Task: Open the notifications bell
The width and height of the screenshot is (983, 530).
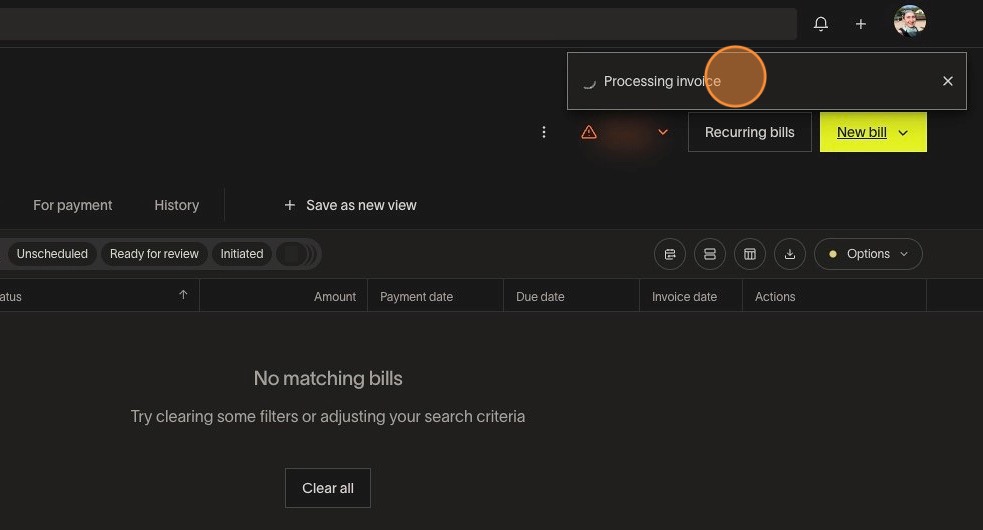Action: pos(821,24)
